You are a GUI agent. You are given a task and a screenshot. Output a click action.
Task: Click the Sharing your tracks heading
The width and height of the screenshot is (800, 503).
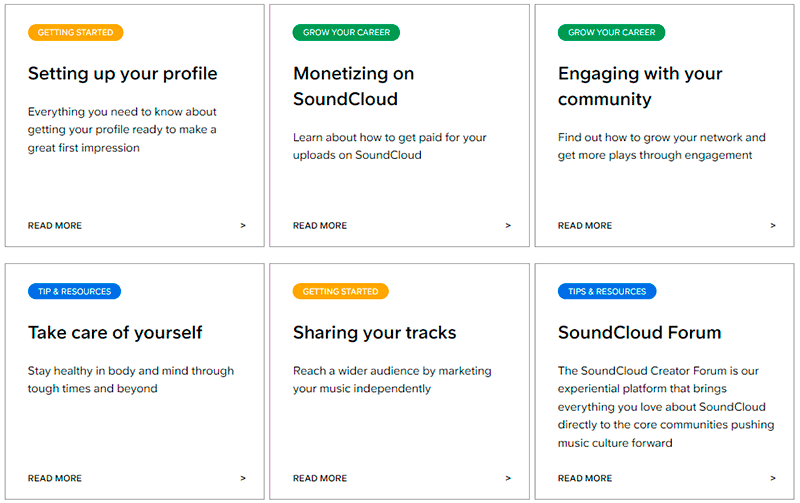374,333
